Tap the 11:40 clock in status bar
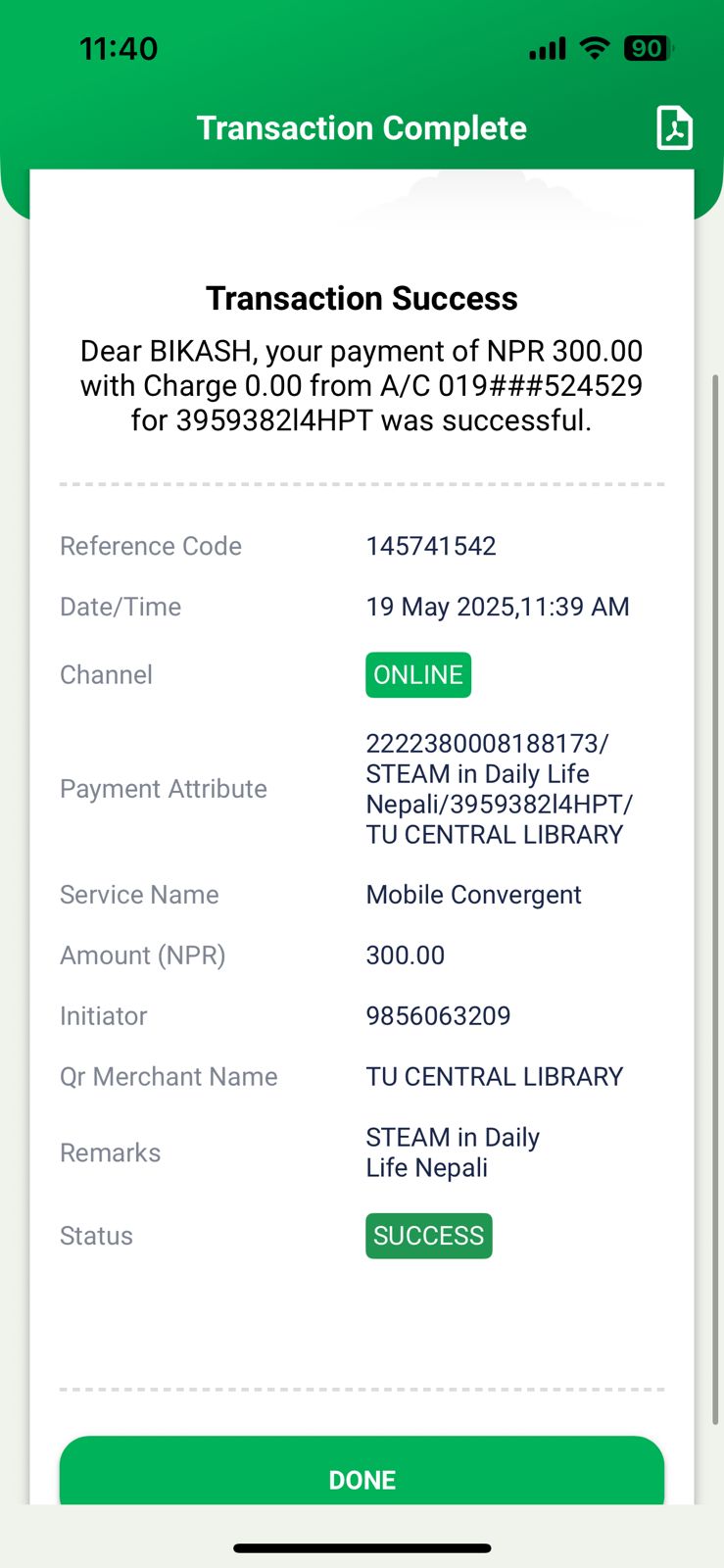The width and height of the screenshot is (724, 1568). (x=119, y=48)
